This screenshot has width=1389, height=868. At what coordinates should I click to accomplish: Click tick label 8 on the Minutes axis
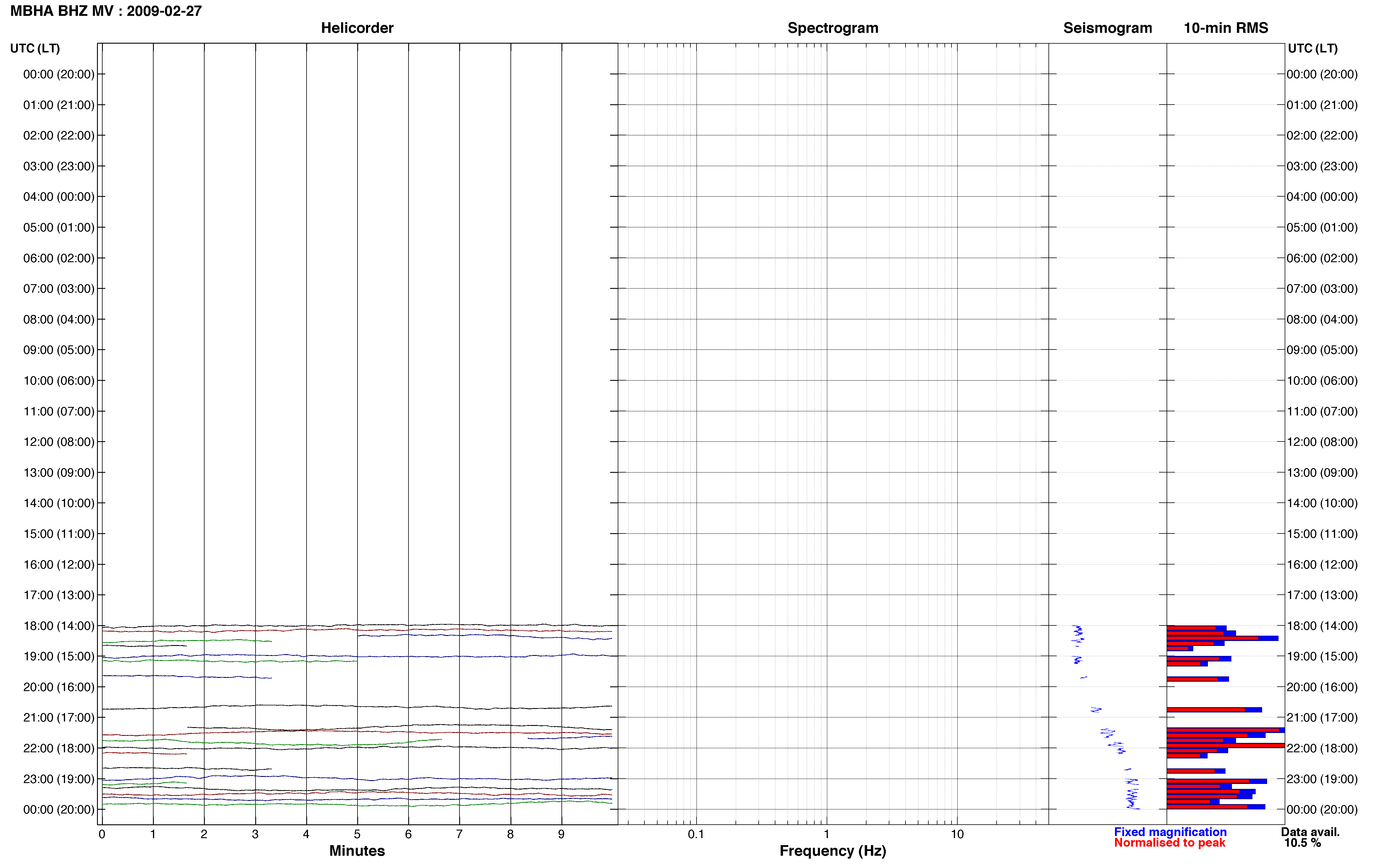(x=510, y=834)
